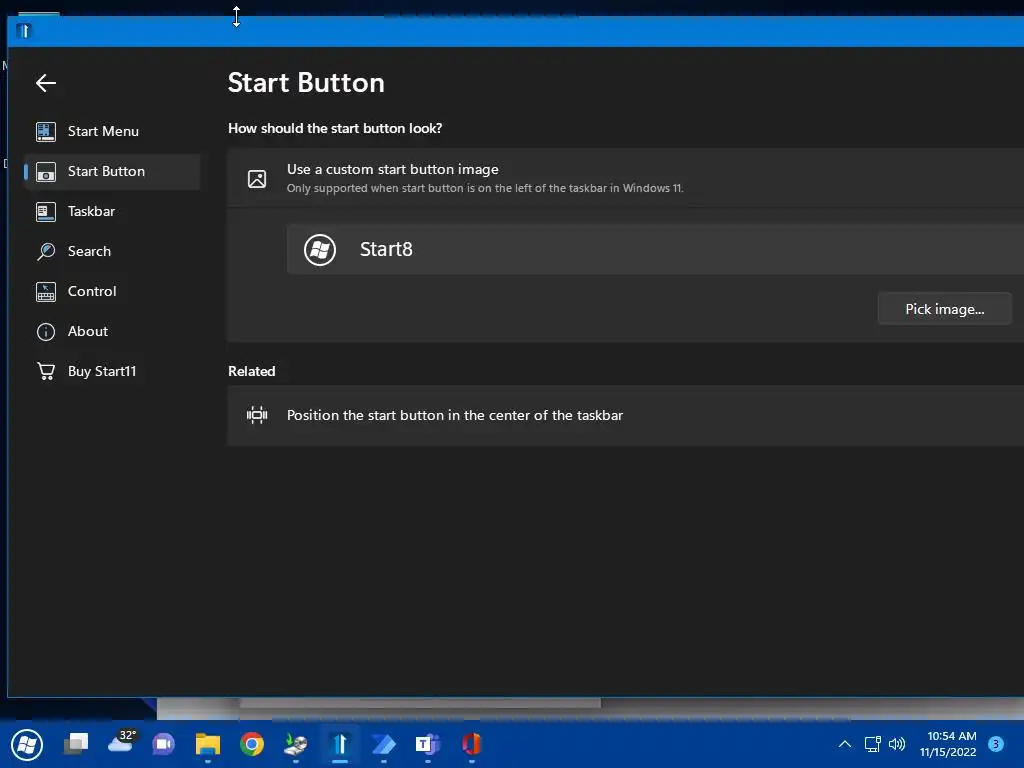The height and width of the screenshot is (768, 1024).
Task: Open volume control in system tray
Action: pos(897,744)
